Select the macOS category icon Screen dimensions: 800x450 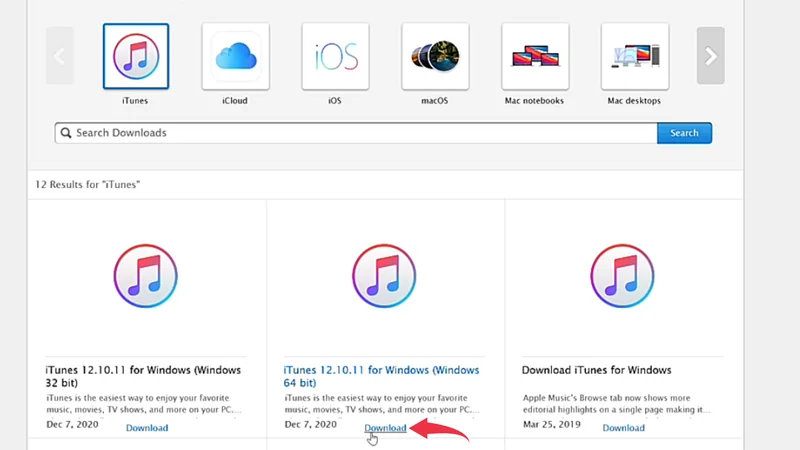point(435,57)
